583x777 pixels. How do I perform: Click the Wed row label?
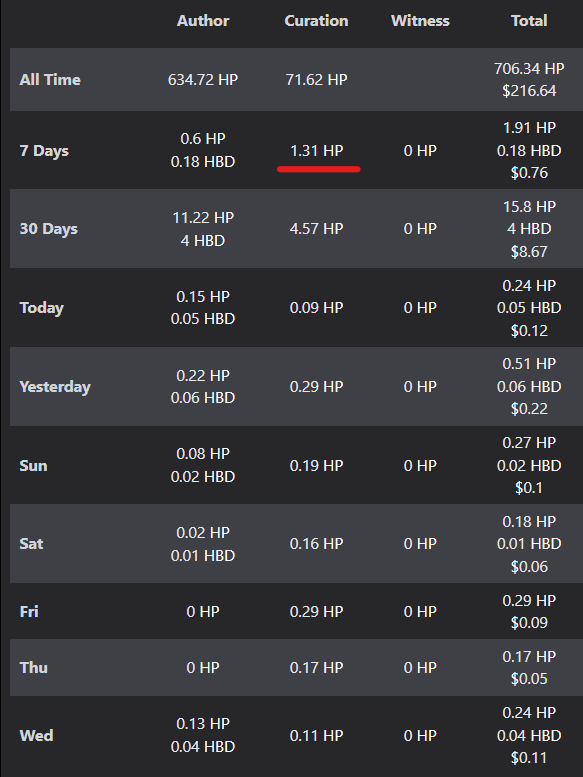pos(36,735)
